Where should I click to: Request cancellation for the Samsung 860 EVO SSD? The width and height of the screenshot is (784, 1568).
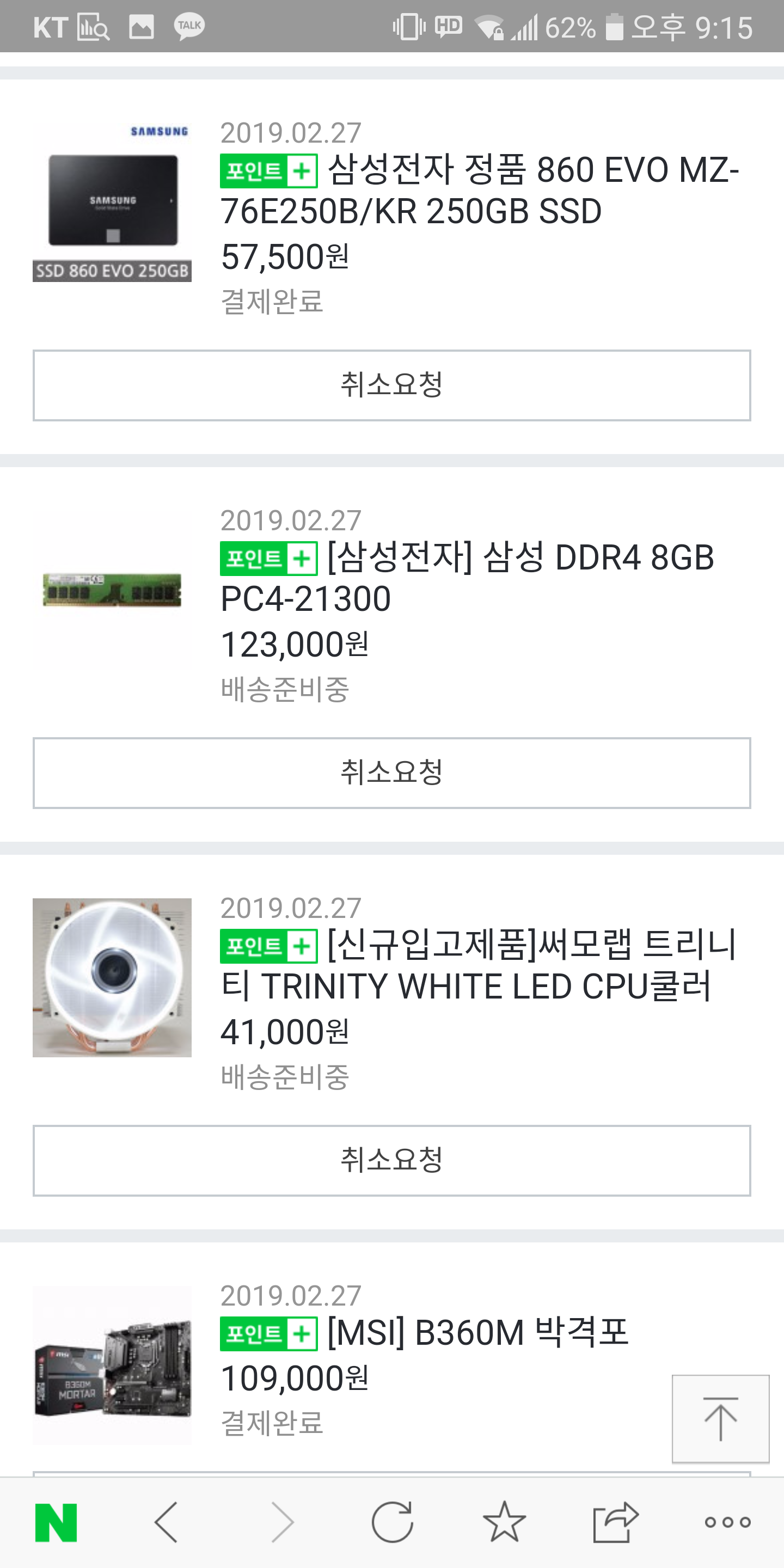tap(392, 385)
